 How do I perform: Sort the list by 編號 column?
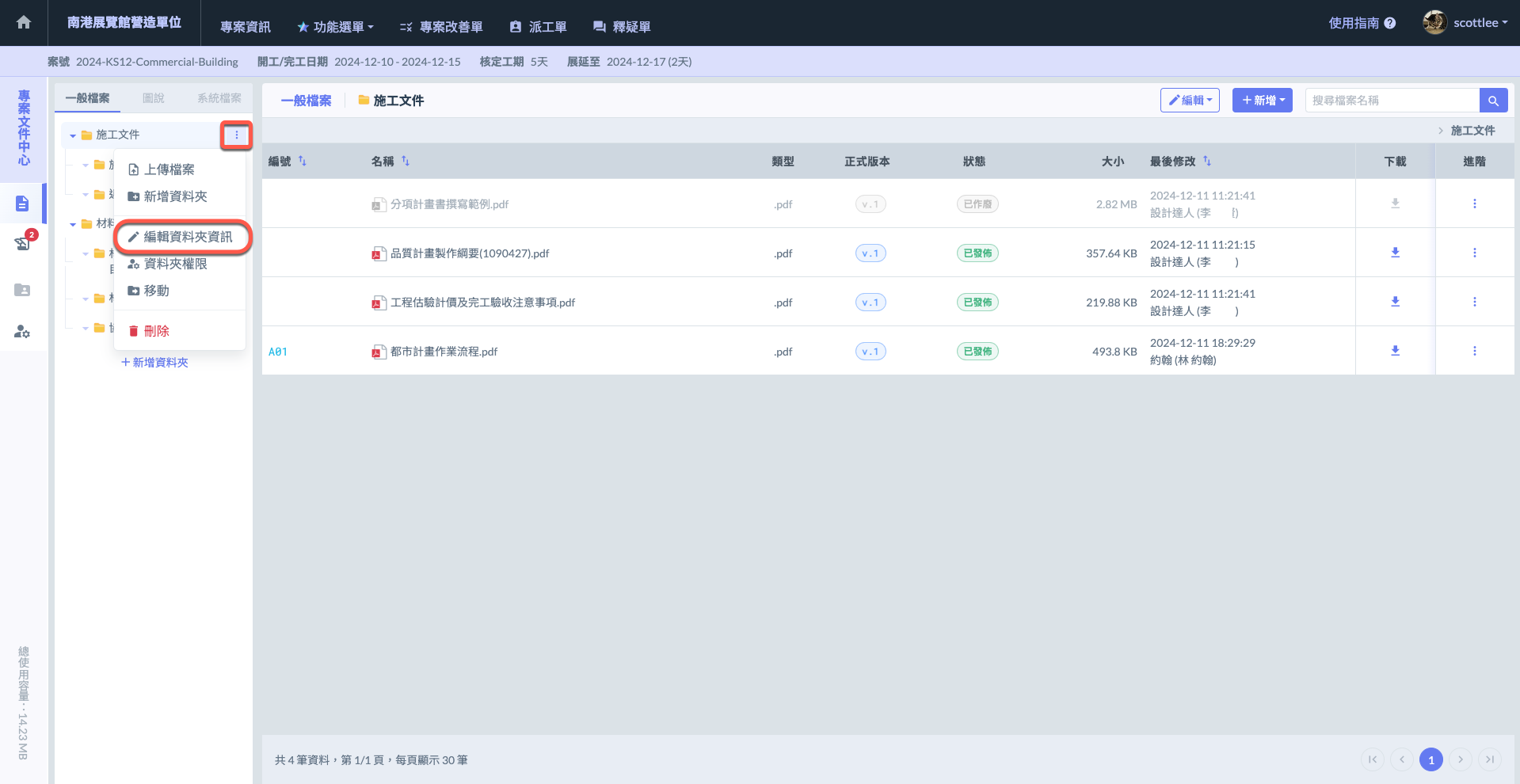click(x=302, y=162)
